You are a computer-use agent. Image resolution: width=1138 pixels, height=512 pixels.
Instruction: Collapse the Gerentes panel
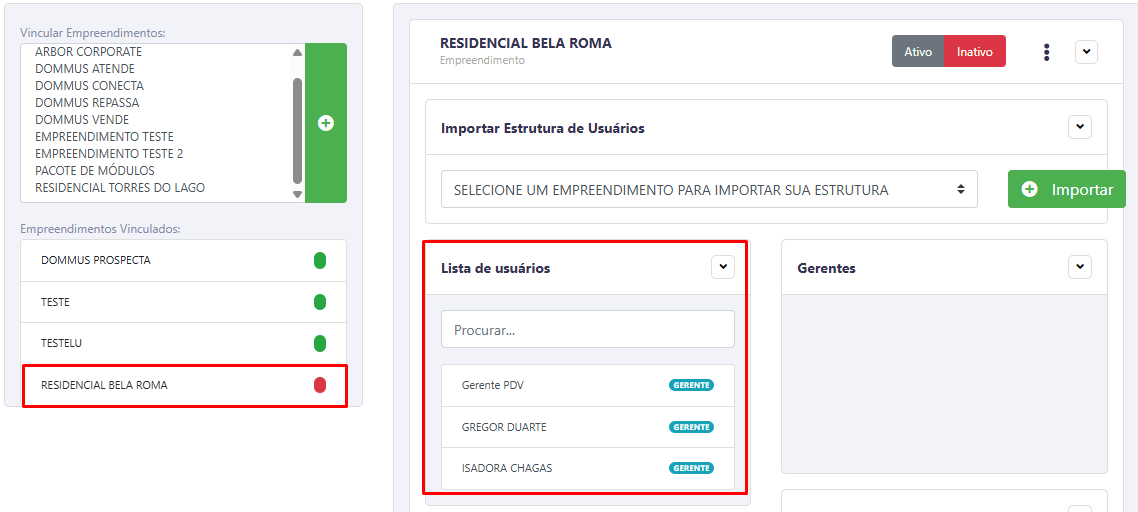(1079, 267)
